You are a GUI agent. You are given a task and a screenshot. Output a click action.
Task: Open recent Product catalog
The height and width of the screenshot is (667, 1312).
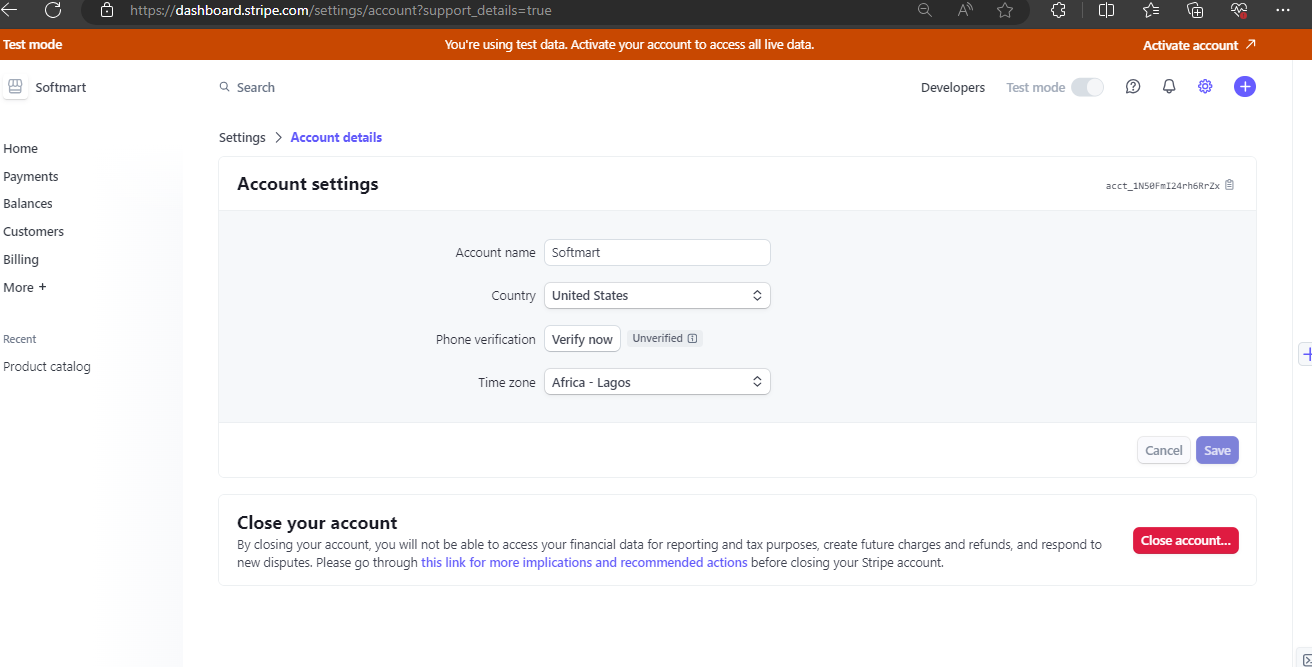[x=47, y=366]
